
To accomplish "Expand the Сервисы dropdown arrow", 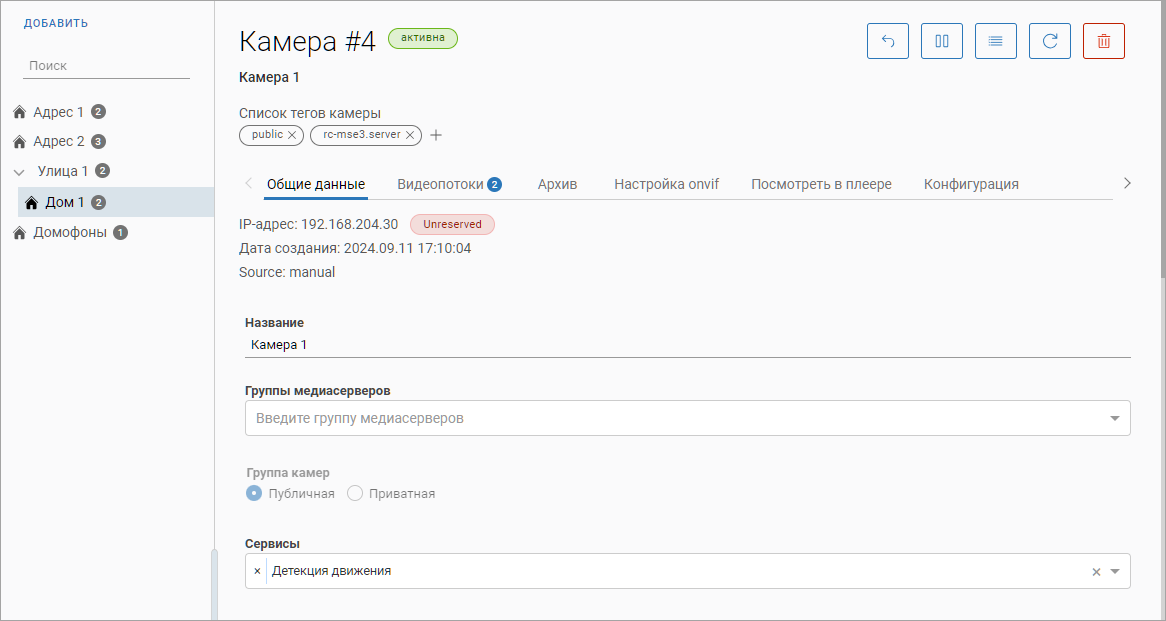I will [1115, 572].
